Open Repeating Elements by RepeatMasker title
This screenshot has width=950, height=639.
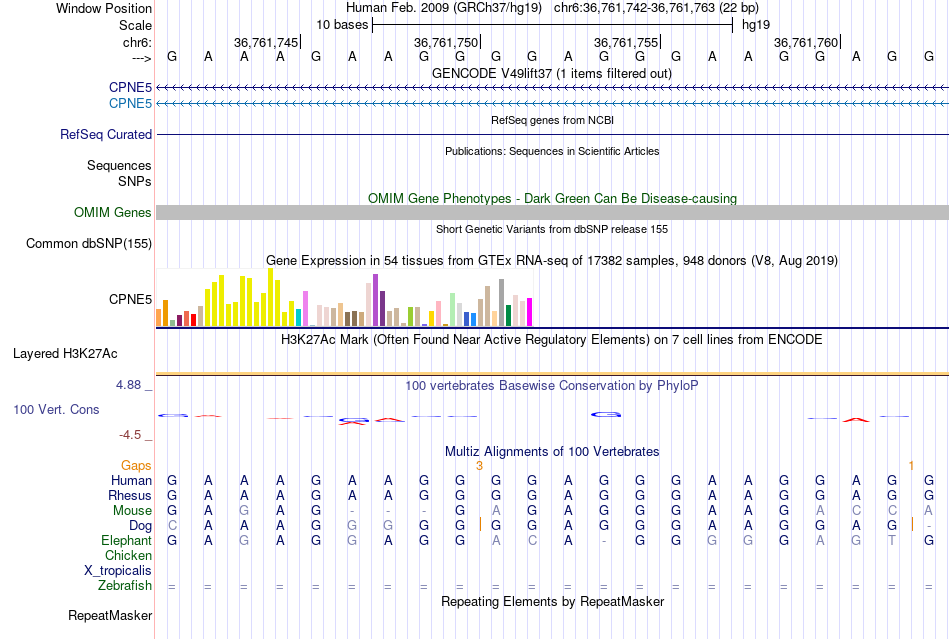552,601
